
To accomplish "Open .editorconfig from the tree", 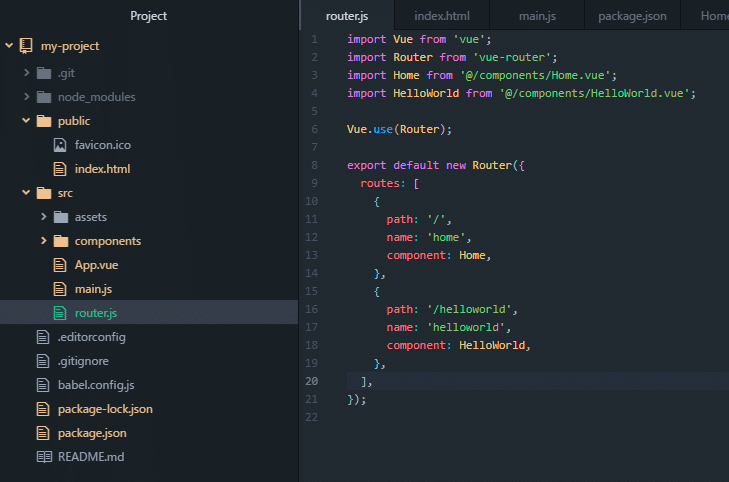I will tap(92, 337).
